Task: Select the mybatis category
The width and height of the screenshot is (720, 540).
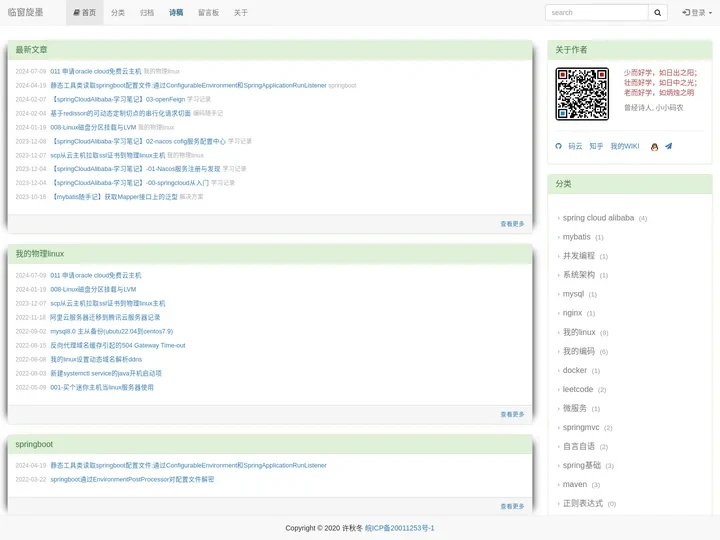Action: tap(576, 237)
